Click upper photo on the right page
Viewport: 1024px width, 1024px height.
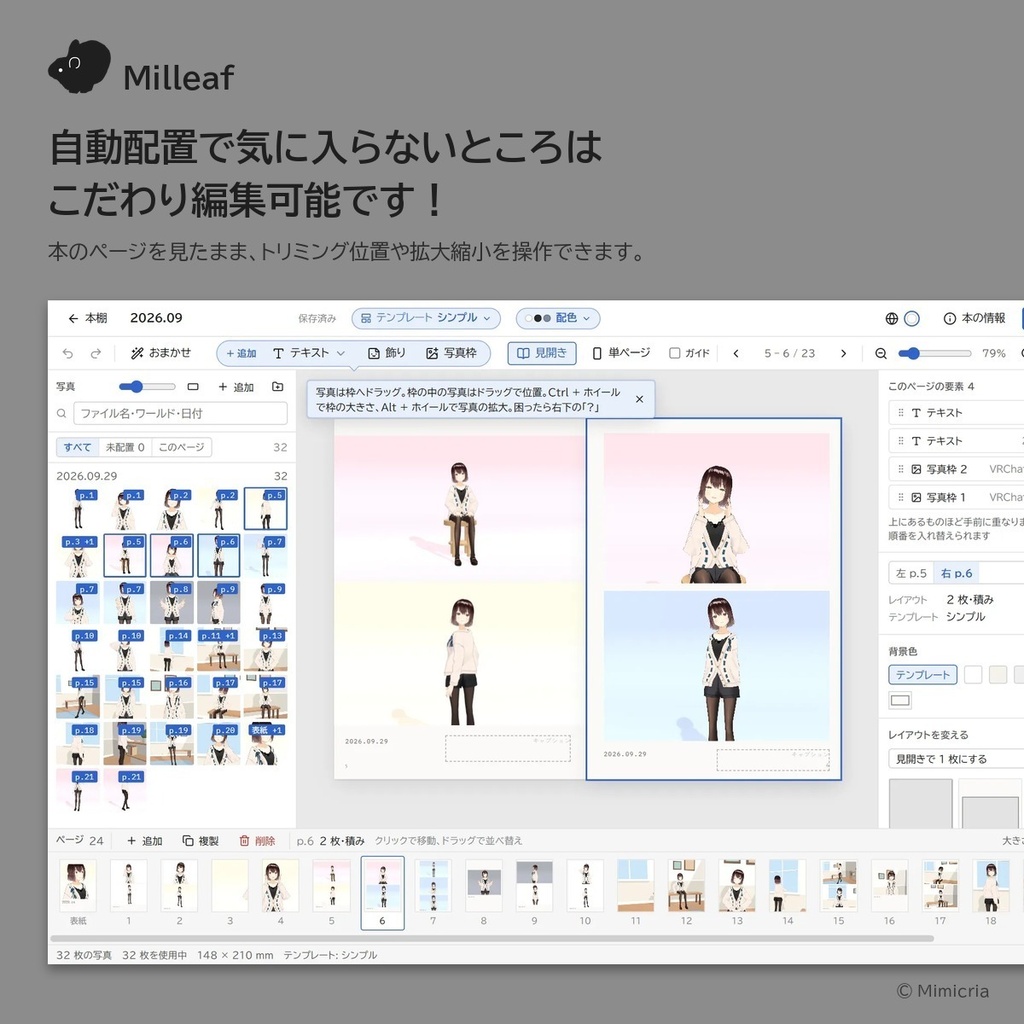click(x=716, y=508)
